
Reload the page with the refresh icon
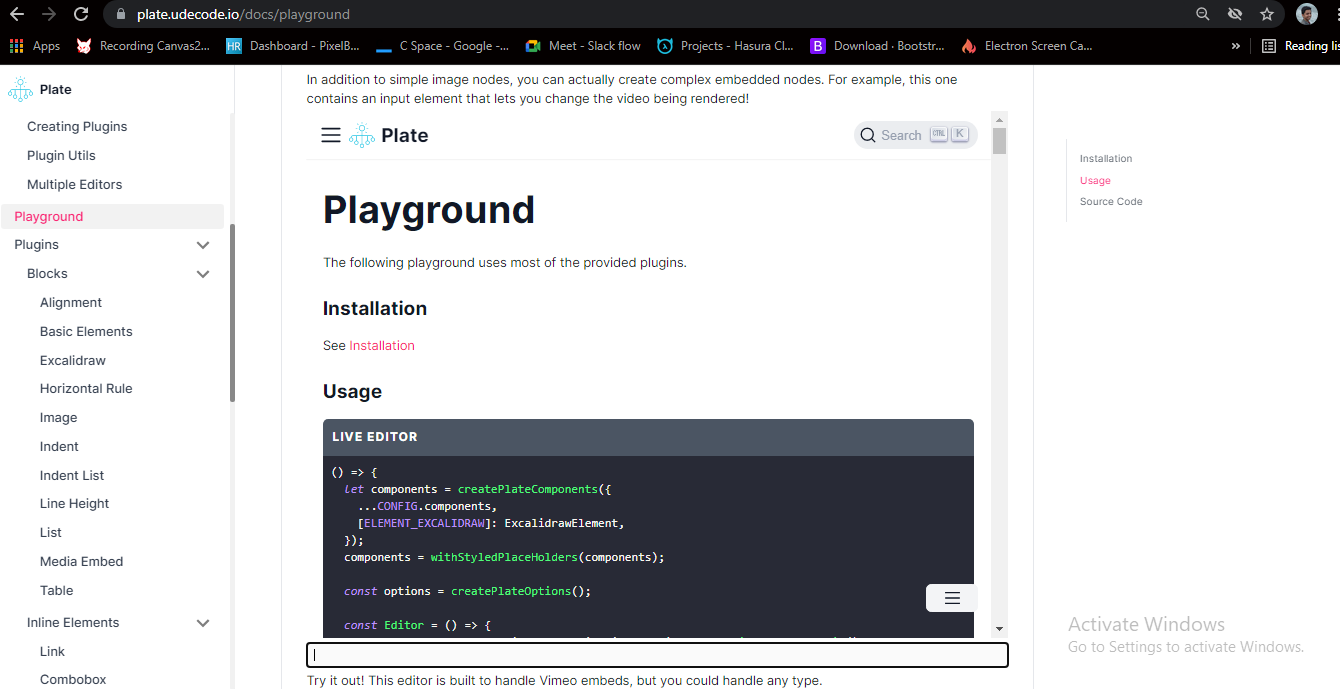[80, 15]
